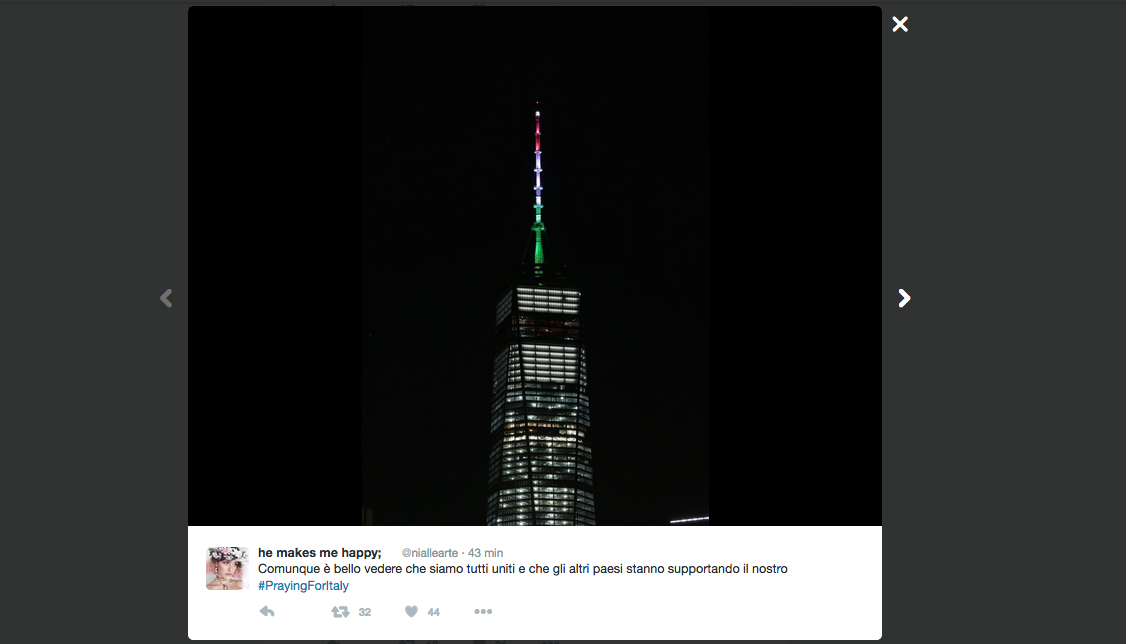Click the Italian tweet text starting Comunque
The width and height of the screenshot is (1126, 644).
pos(523,569)
